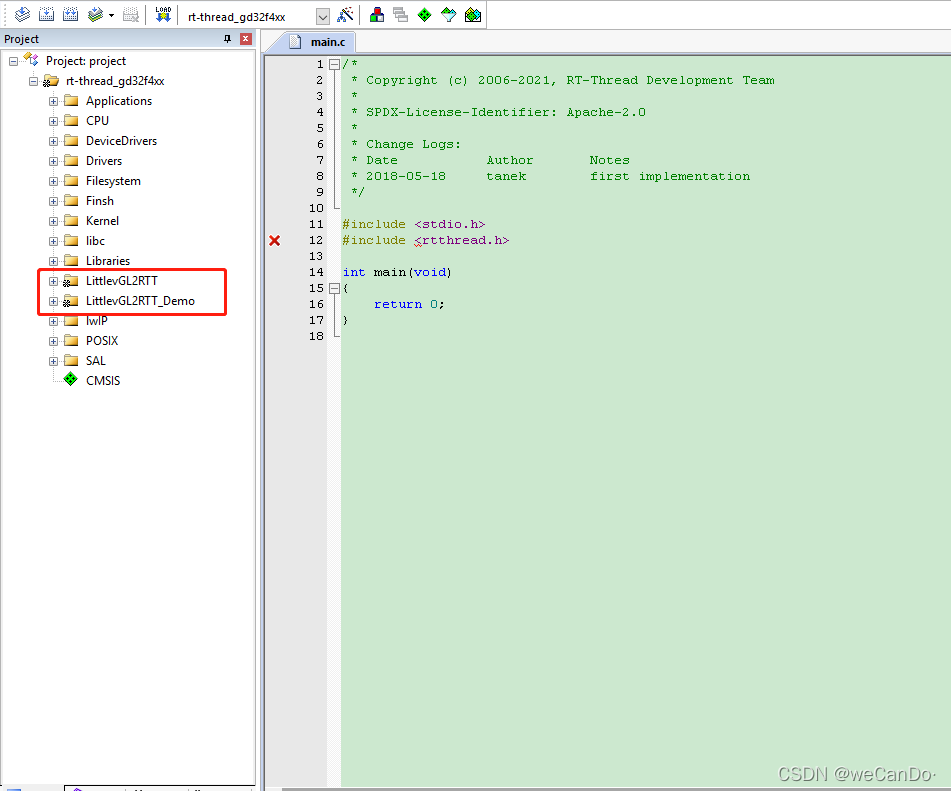Image resolution: width=951 pixels, height=791 pixels.
Task: Expand the LittlevGL2RTT_Demo folder
Action: (53, 301)
